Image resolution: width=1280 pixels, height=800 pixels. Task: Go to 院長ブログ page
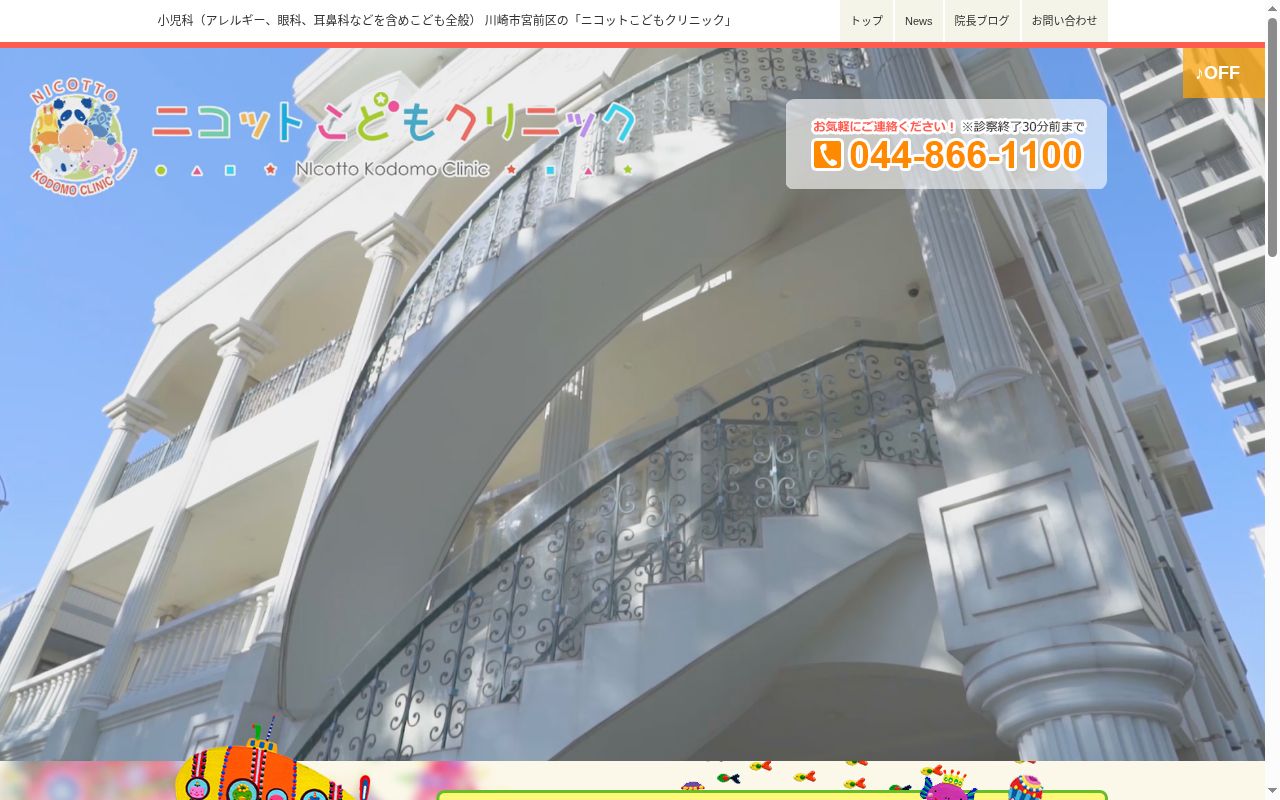tap(981, 21)
